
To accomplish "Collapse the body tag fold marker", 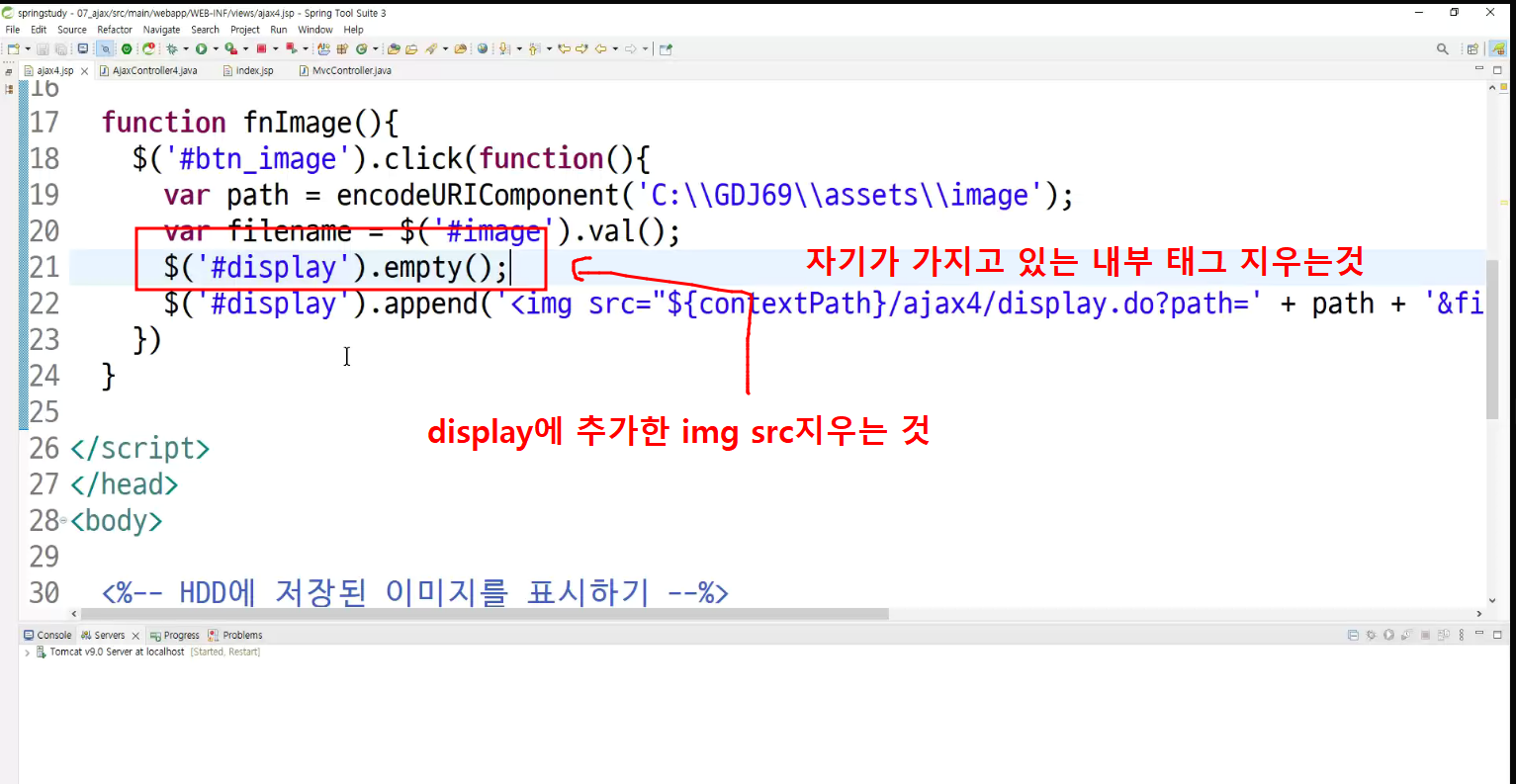I will [x=64, y=520].
